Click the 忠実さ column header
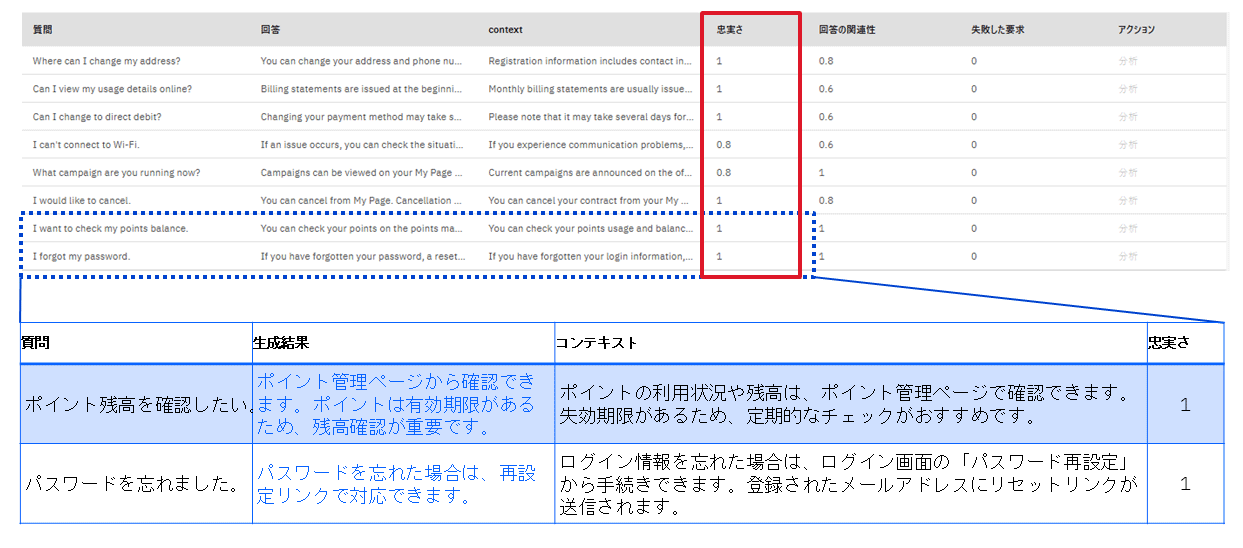1243x548 pixels. (730, 30)
